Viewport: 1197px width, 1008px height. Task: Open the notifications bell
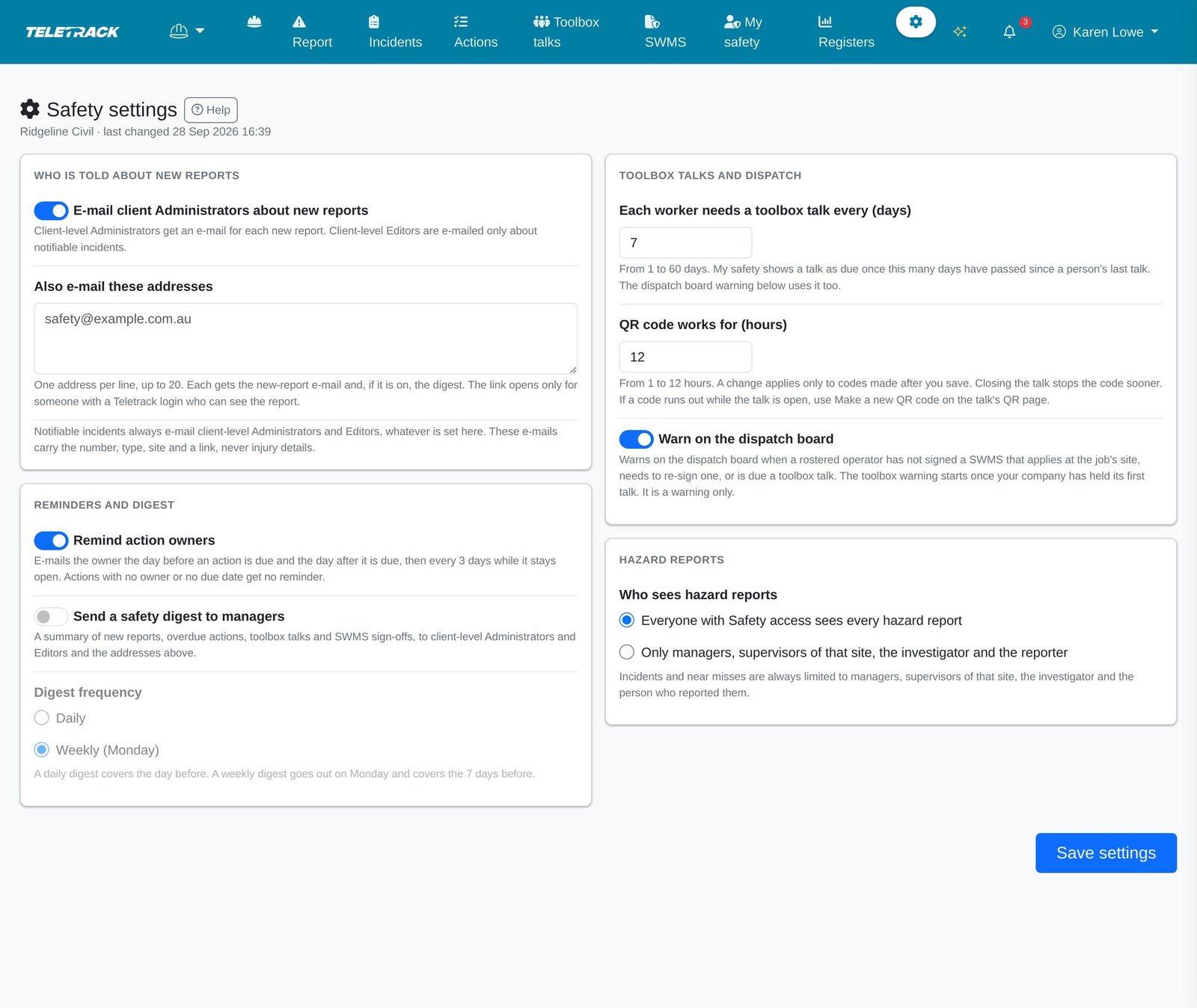1009,31
